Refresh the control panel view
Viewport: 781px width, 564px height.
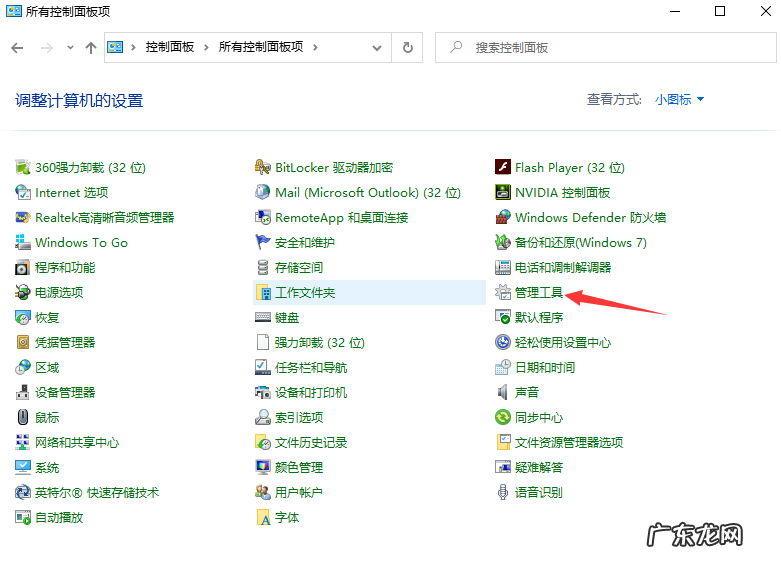407,48
